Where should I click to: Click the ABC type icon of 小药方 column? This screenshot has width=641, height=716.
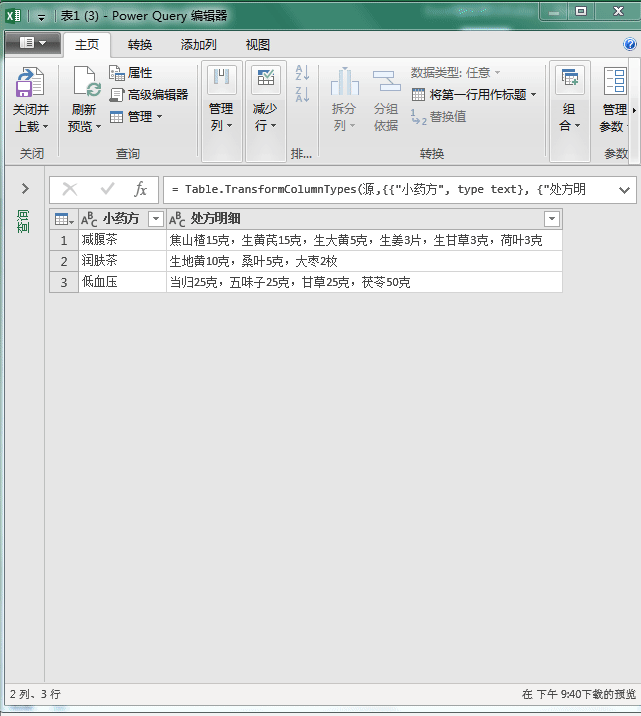pyautogui.click(x=89, y=219)
